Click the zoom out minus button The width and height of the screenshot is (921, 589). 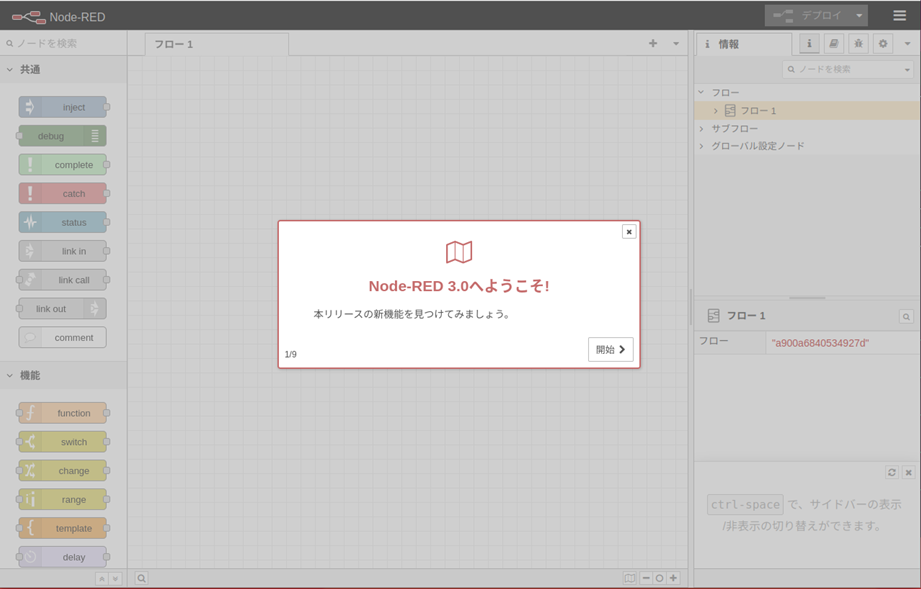click(x=646, y=578)
